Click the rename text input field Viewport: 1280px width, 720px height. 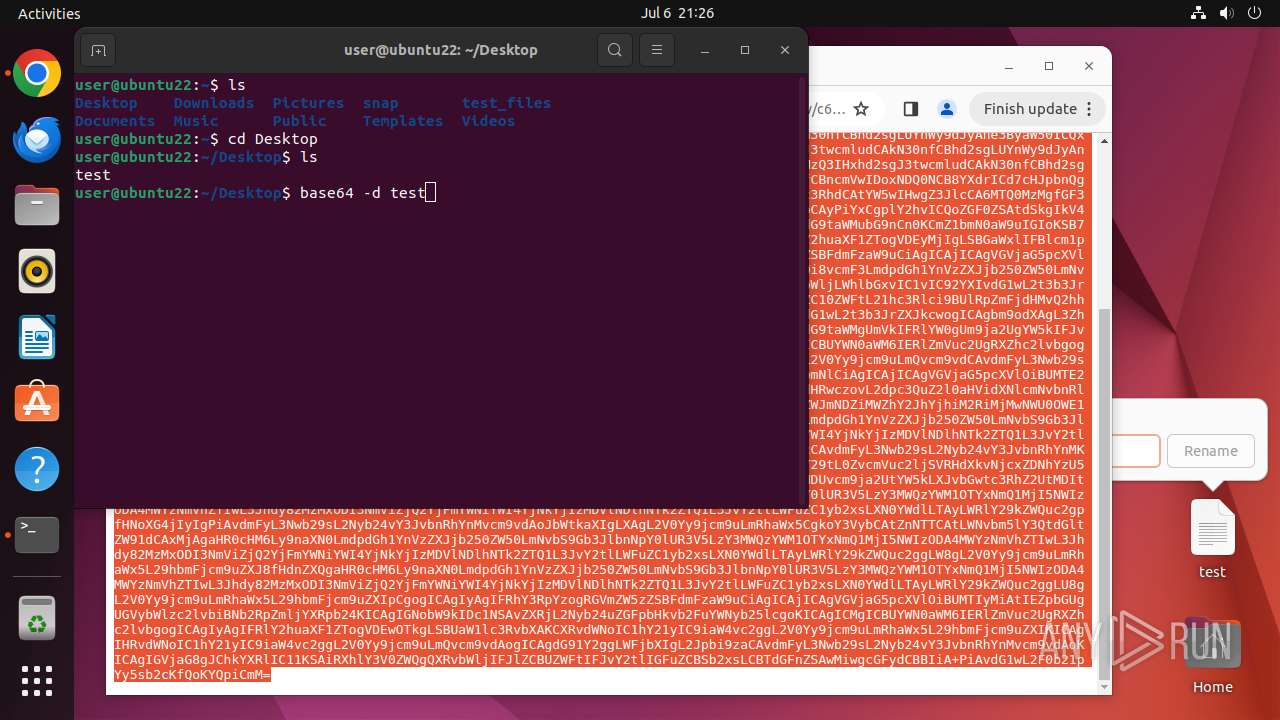(1136, 451)
